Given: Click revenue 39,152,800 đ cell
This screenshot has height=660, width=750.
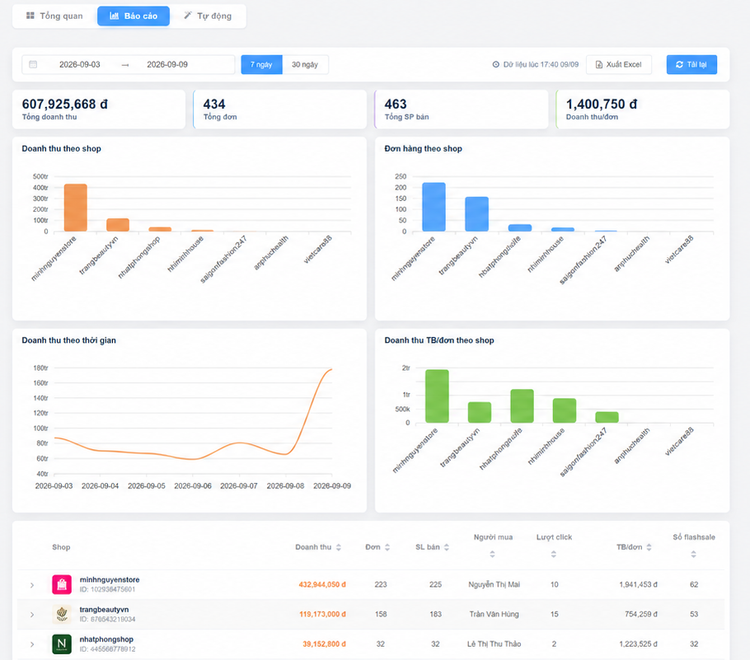Looking at the screenshot, I should [x=324, y=644].
